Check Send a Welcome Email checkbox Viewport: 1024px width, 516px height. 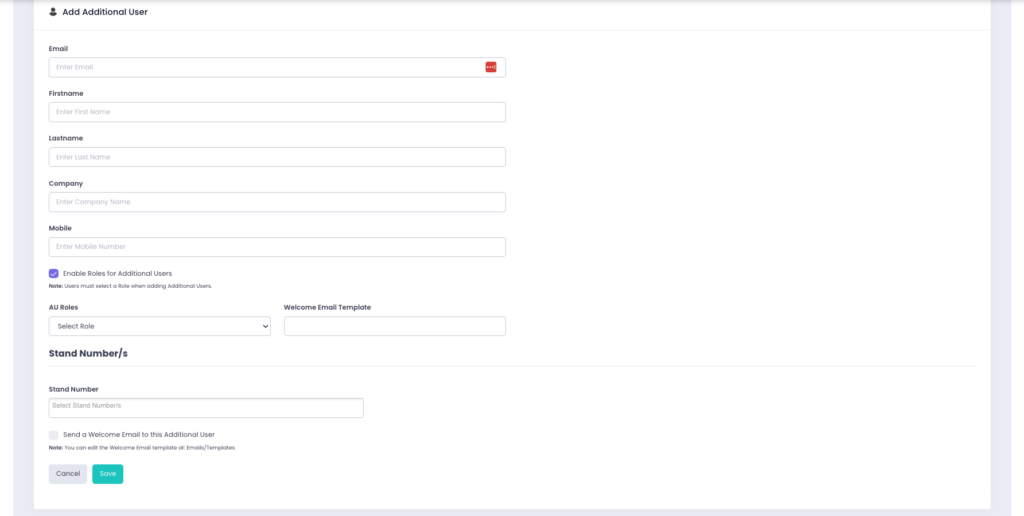point(54,435)
